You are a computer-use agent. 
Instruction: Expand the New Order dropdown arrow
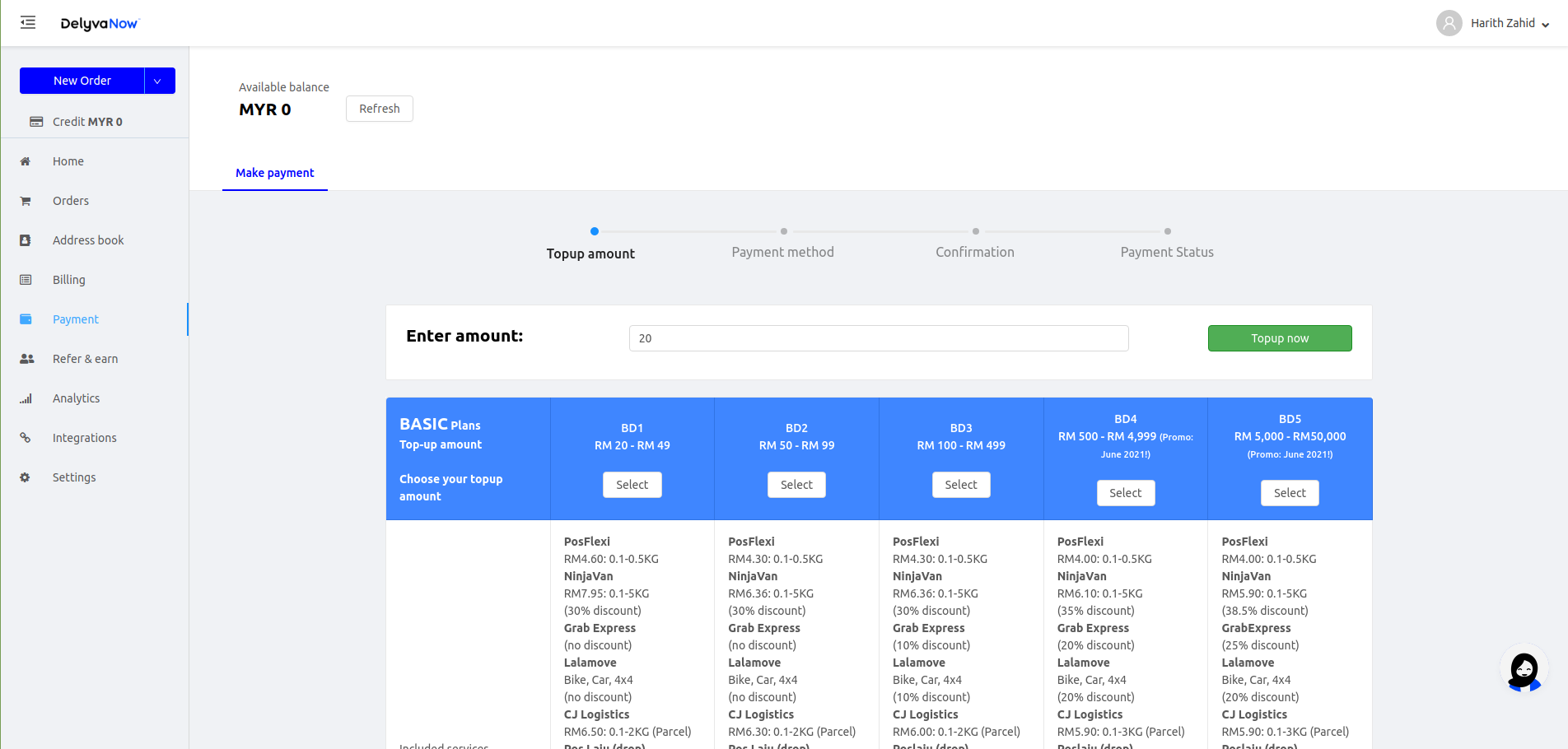158,81
